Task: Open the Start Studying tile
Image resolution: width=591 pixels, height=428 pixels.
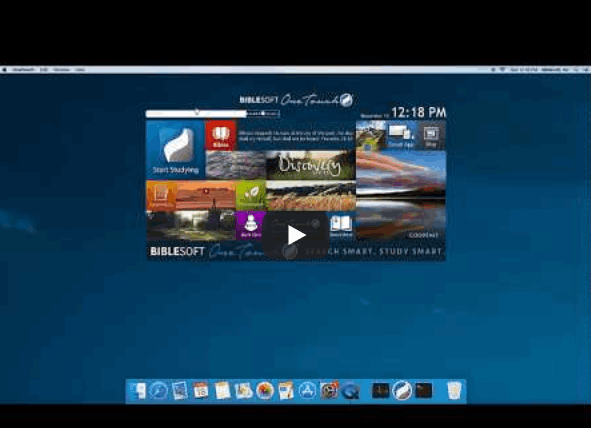Action: pyautogui.click(x=176, y=150)
